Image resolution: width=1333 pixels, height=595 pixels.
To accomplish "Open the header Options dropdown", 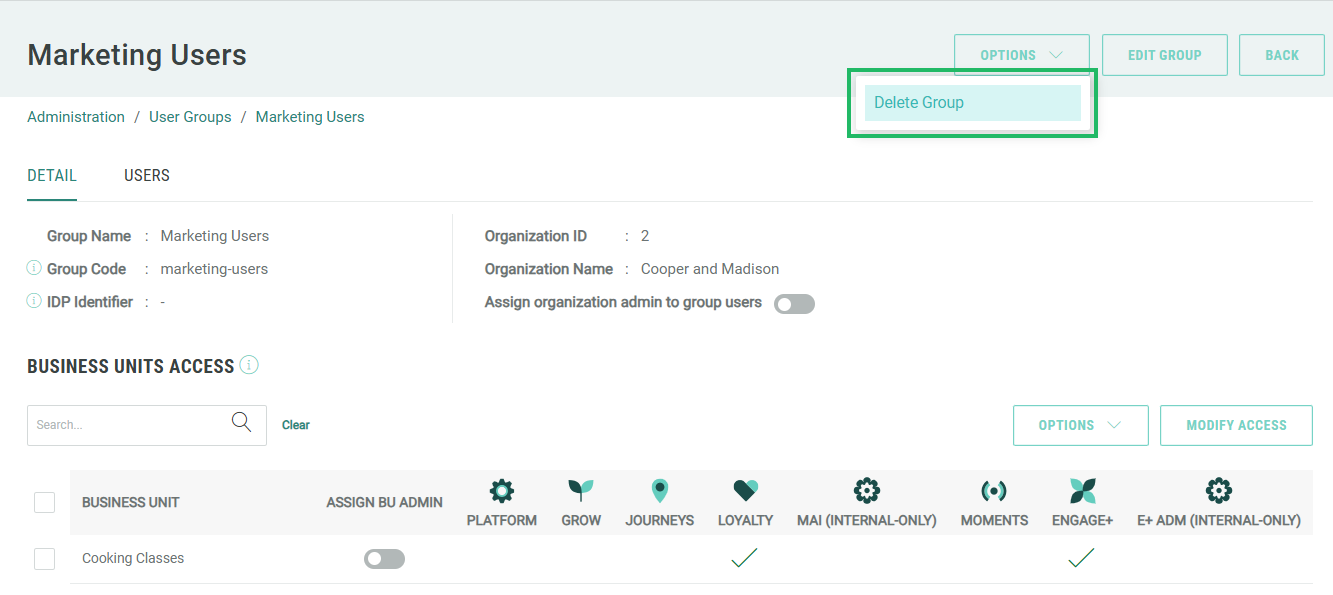I will click(1021, 55).
